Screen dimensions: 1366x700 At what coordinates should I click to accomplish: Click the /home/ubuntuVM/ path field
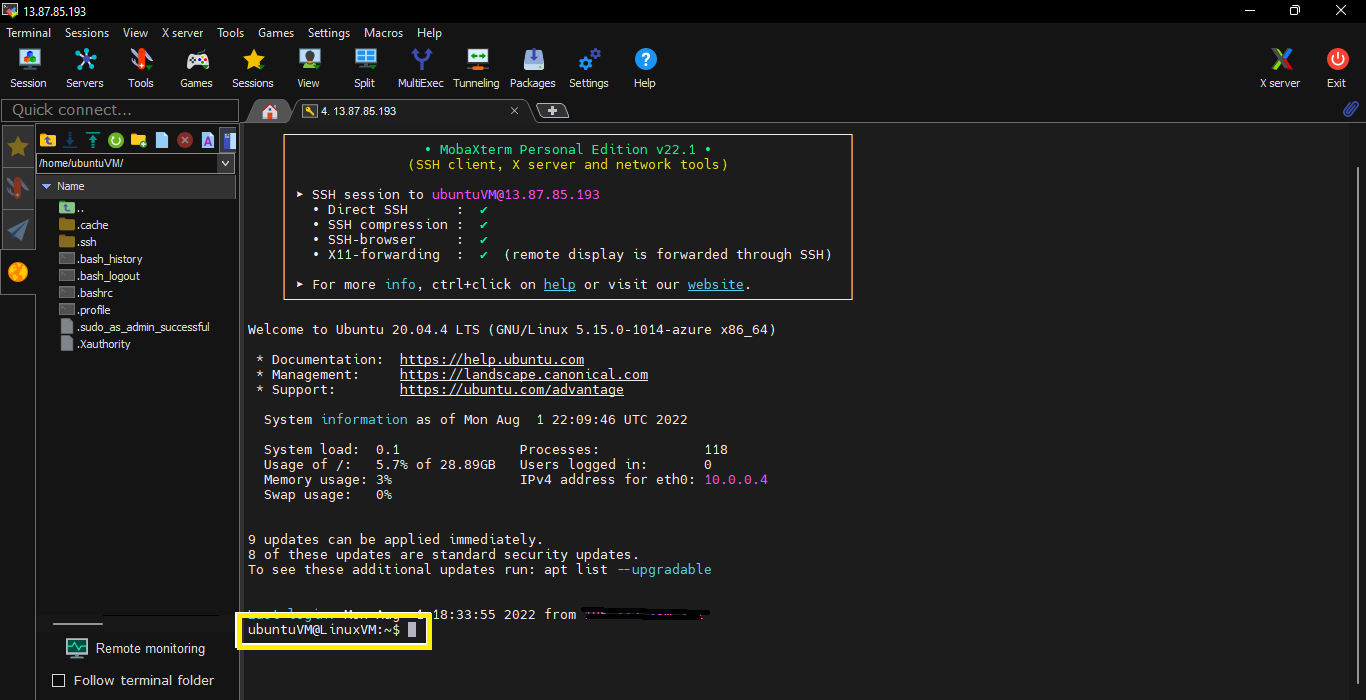point(127,163)
